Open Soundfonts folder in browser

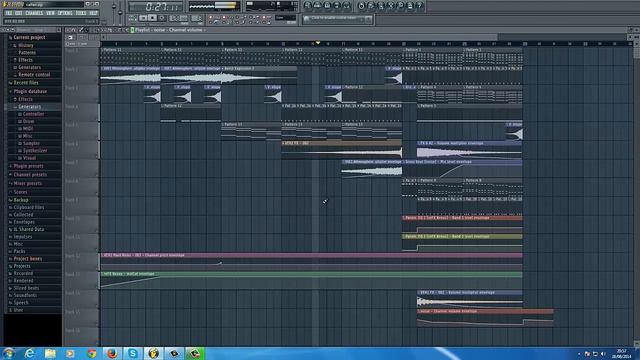pos(25,296)
